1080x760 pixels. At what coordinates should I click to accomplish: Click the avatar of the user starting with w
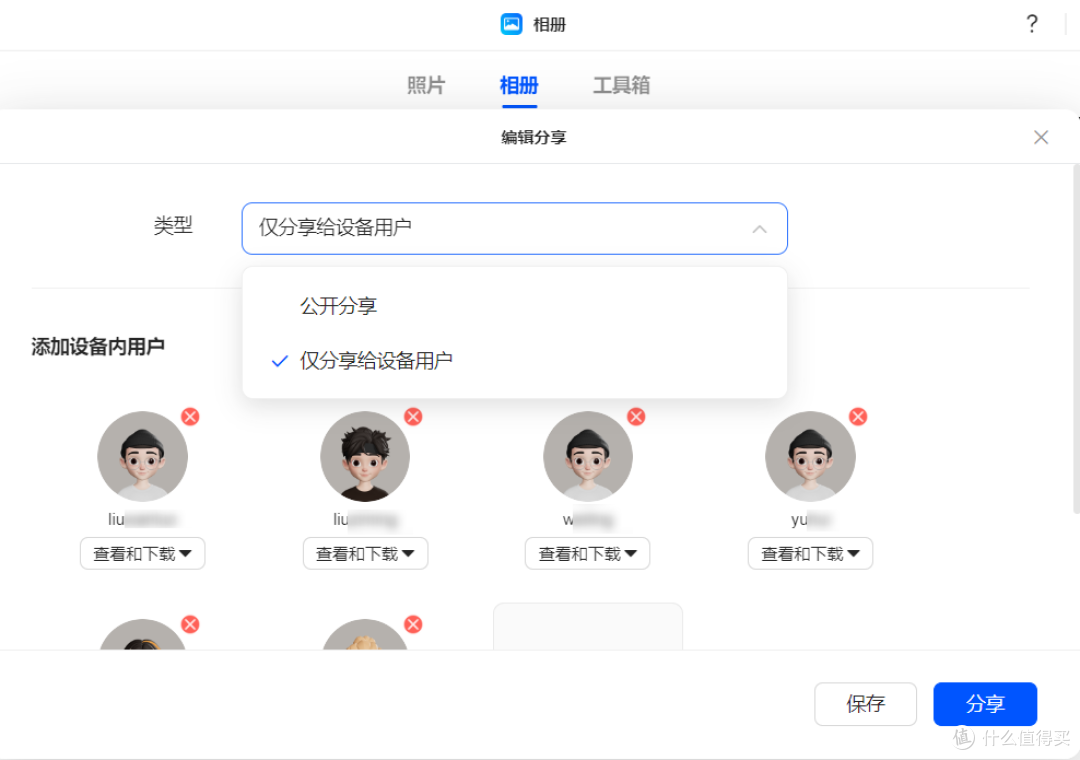588,456
